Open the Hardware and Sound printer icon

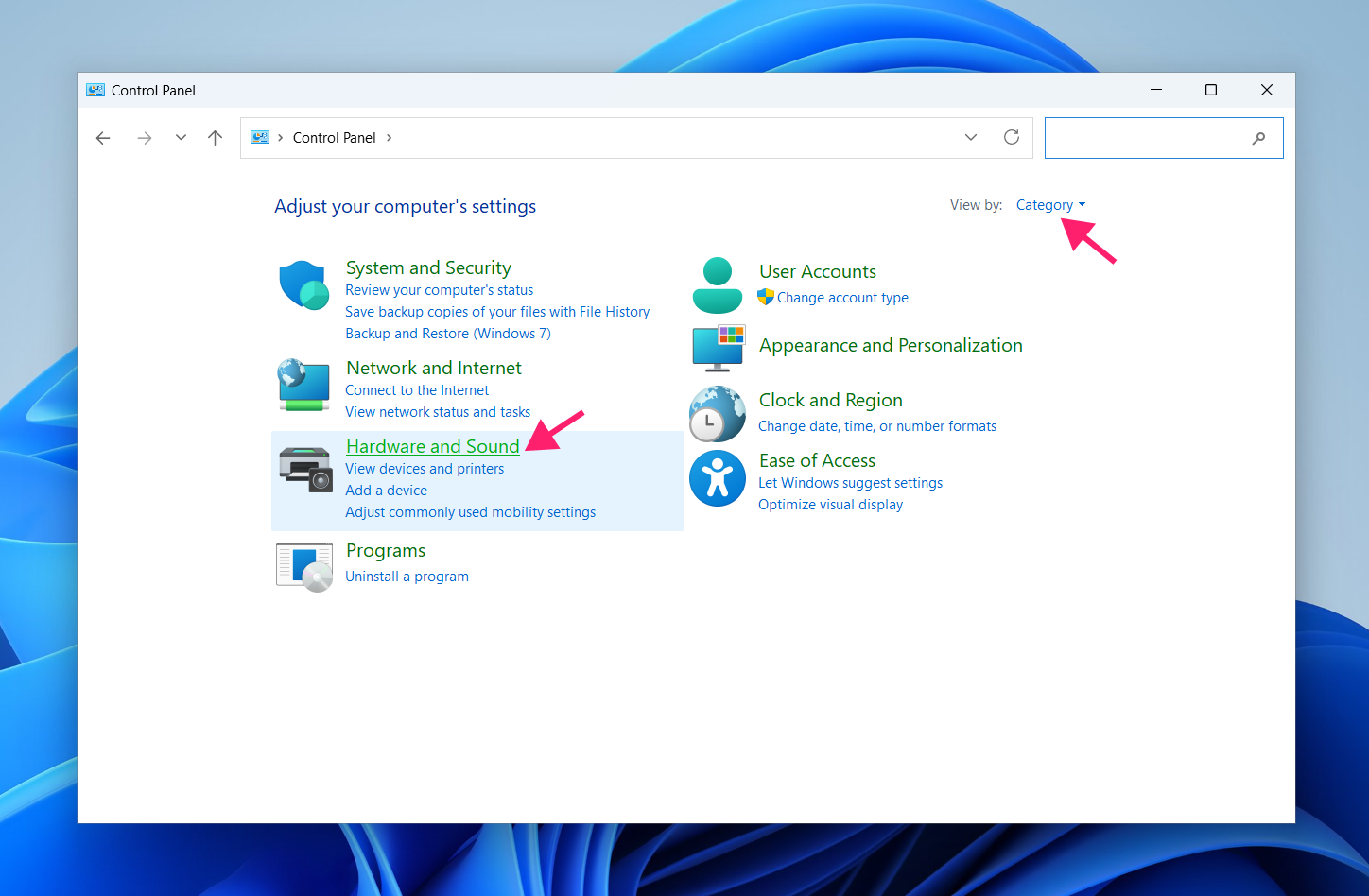305,470
